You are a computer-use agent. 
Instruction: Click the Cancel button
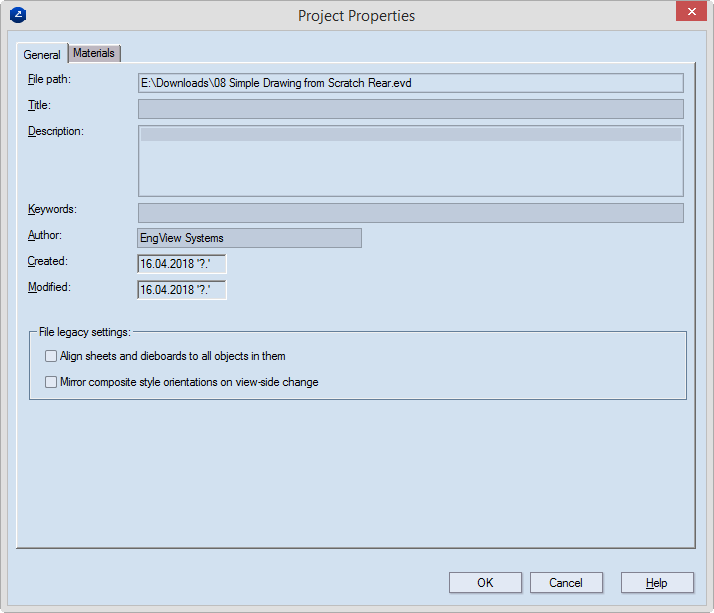(x=565, y=583)
